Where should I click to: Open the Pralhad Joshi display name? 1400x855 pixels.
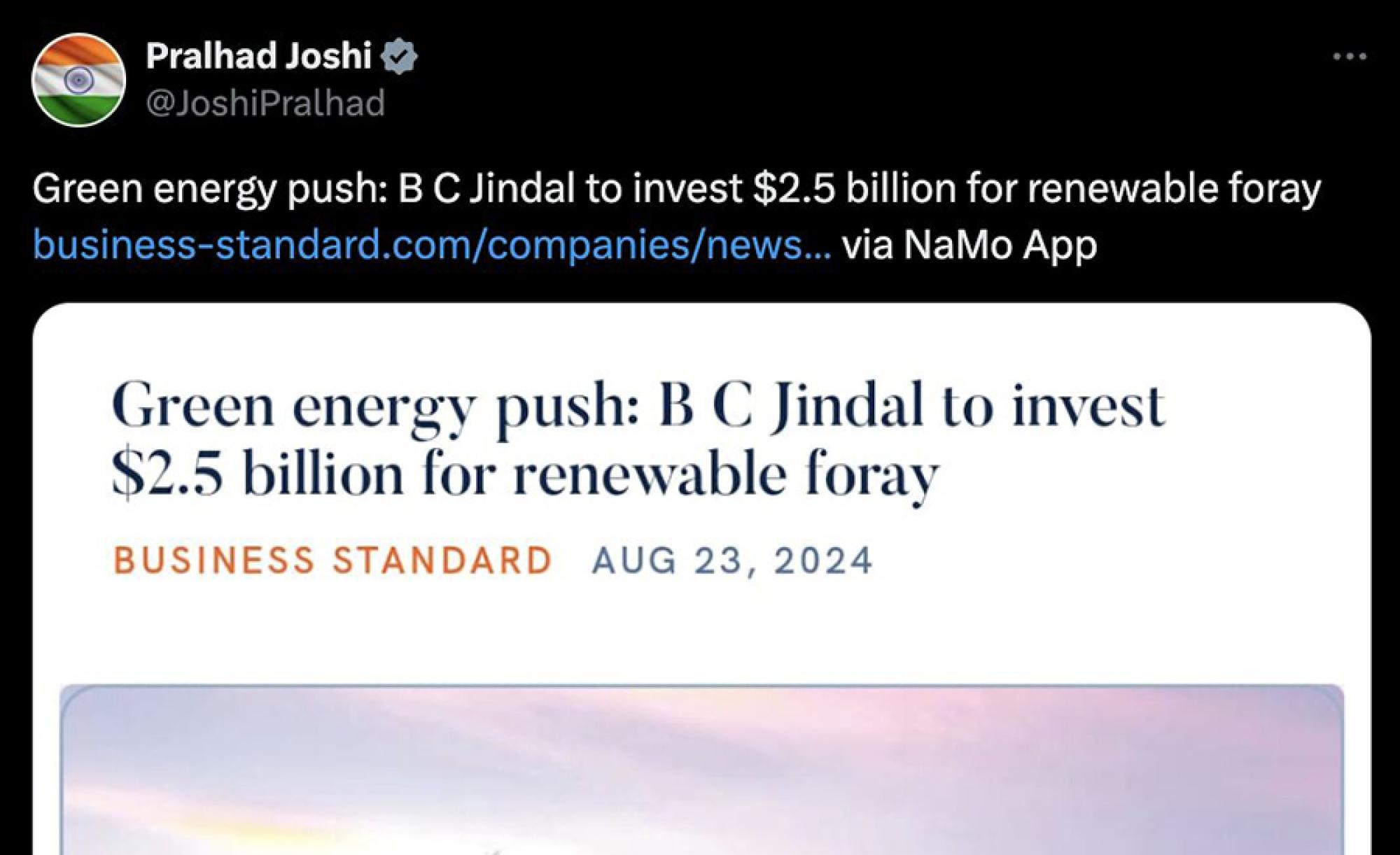tap(258, 56)
